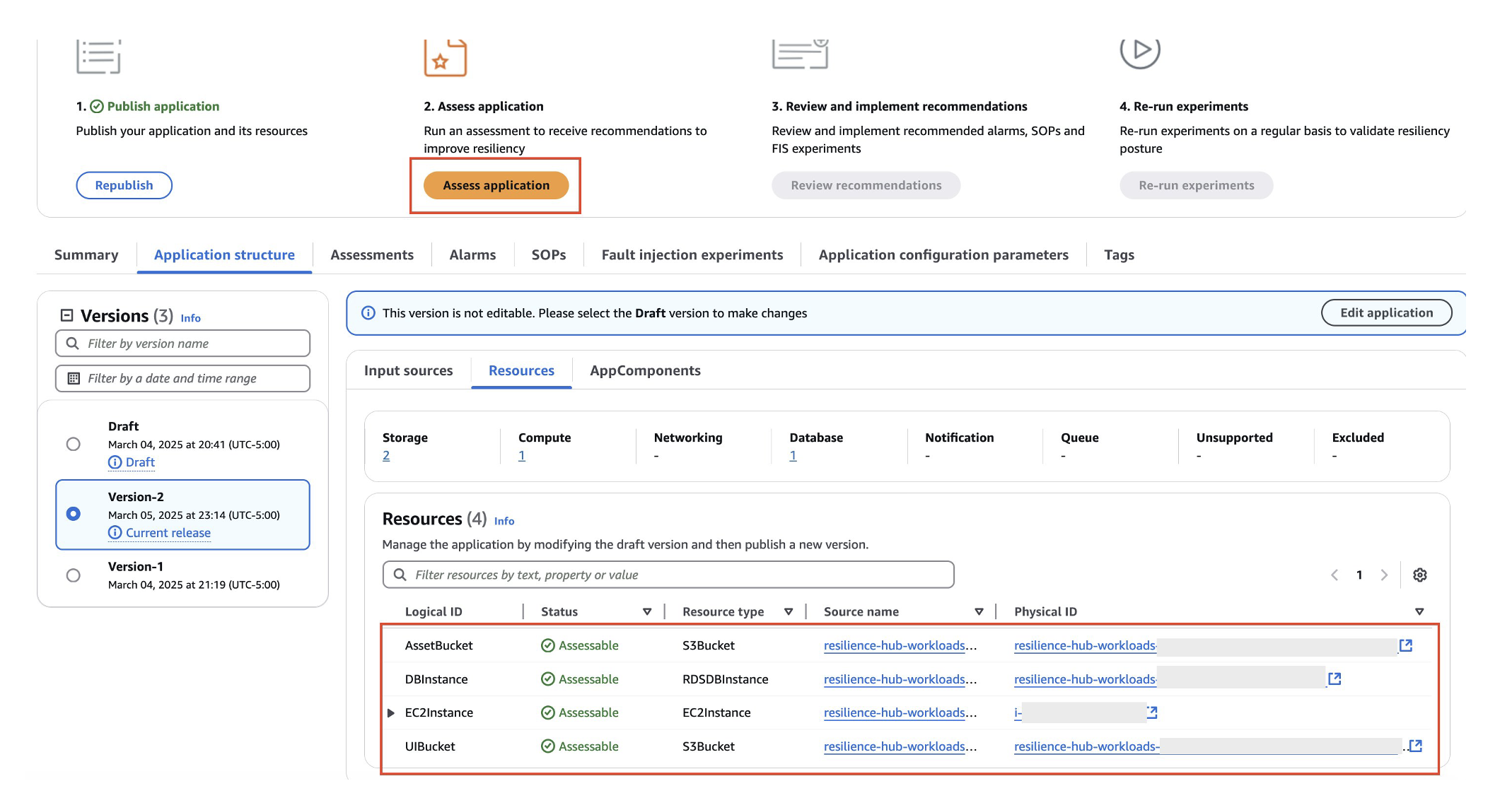Select the Draft version radio button

point(74,444)
